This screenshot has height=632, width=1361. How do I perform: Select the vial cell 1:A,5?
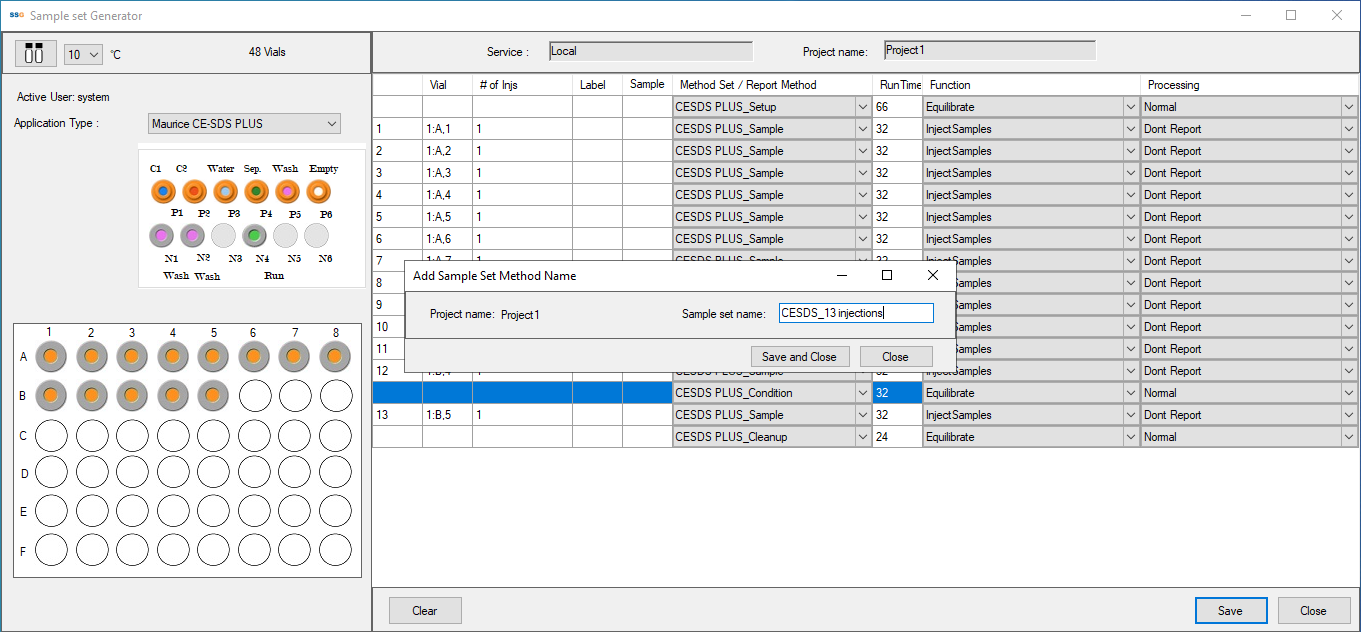[x=448, y=217]
